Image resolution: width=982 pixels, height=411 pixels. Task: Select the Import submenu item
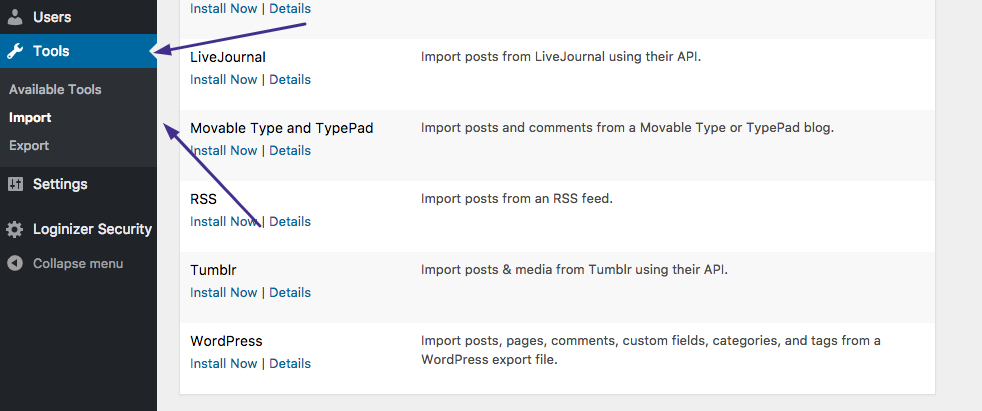point(30,118)
